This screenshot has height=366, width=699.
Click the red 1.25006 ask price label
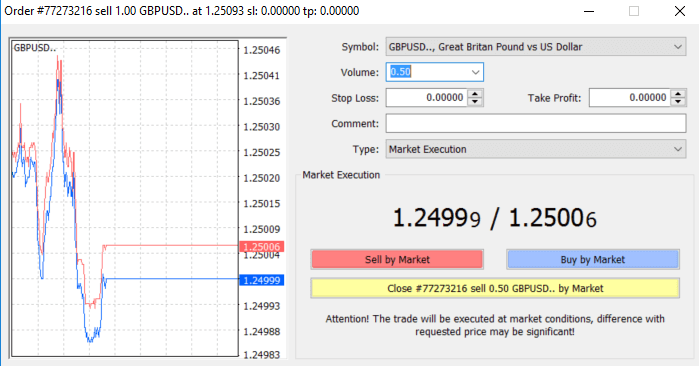(x=262, y=247)
